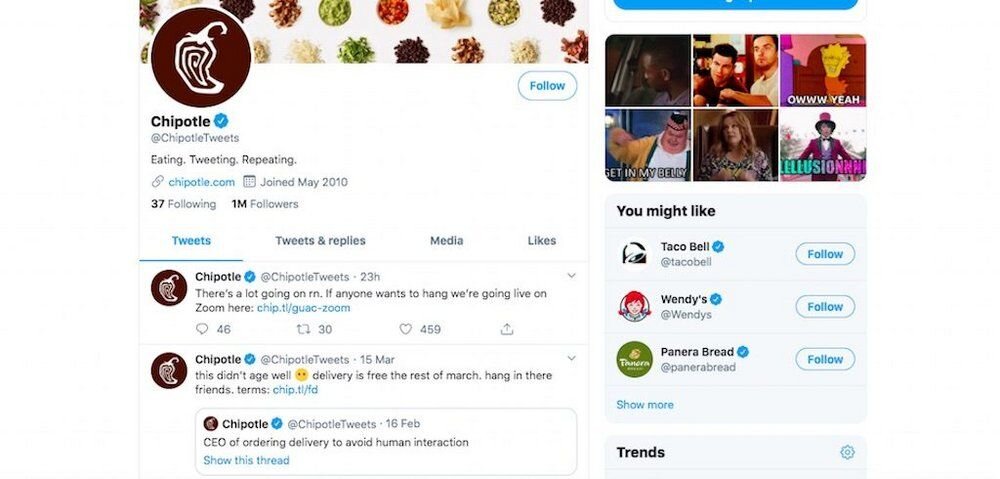Image resolution: width=1000 pixels, height=479 pixels.
Task: Open dropdown caret on 15 Mar tweet
Action: pos(571,358)
